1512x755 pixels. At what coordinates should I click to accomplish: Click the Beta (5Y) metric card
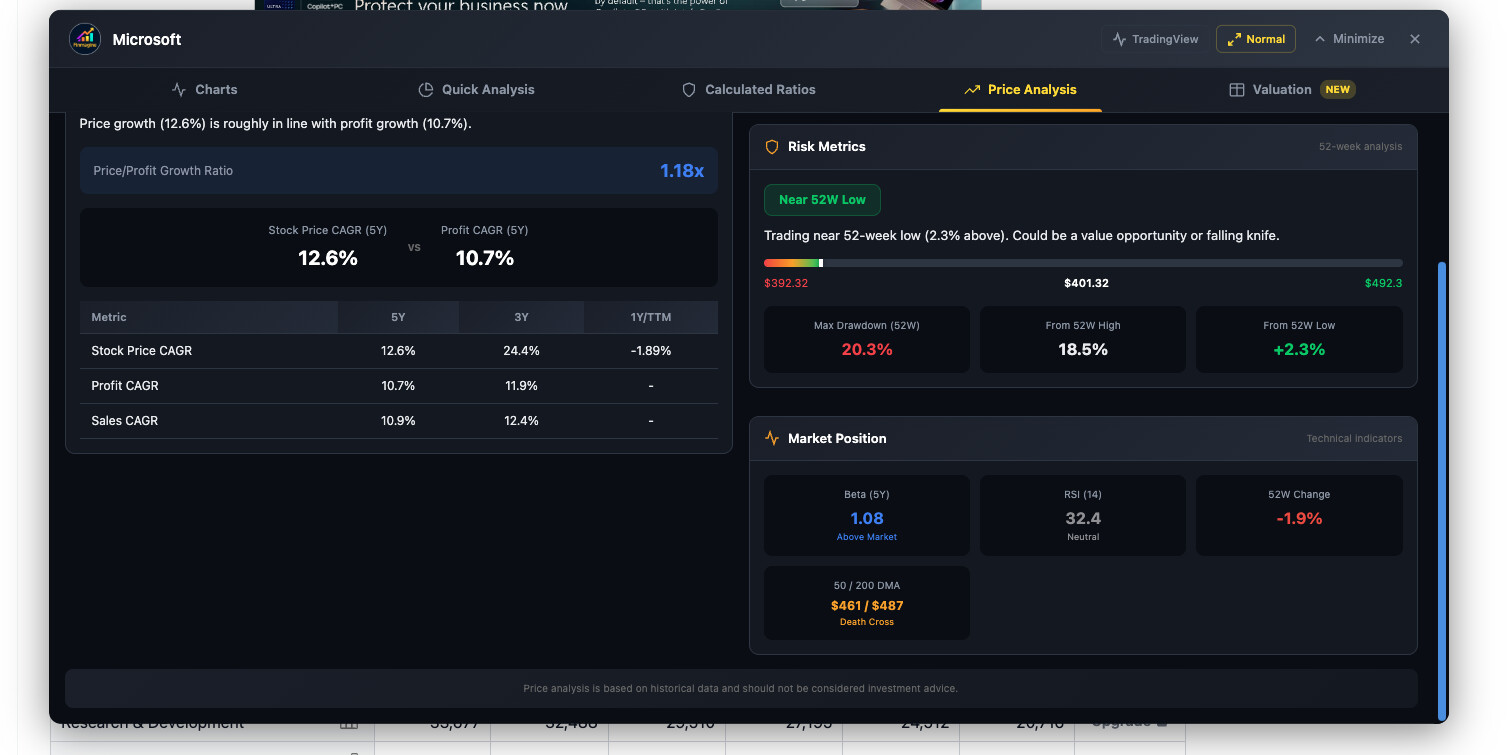866,515
